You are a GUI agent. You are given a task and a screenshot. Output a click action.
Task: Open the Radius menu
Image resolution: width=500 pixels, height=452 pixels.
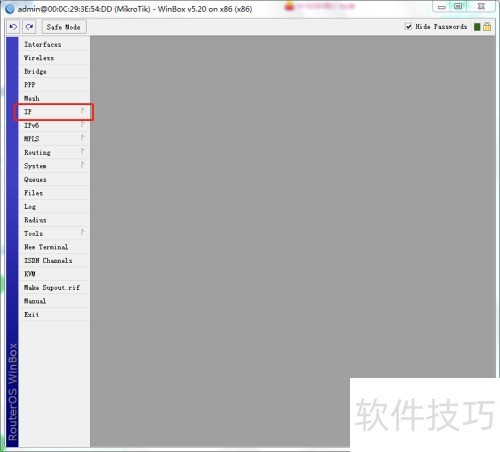(x=54, y=220)
